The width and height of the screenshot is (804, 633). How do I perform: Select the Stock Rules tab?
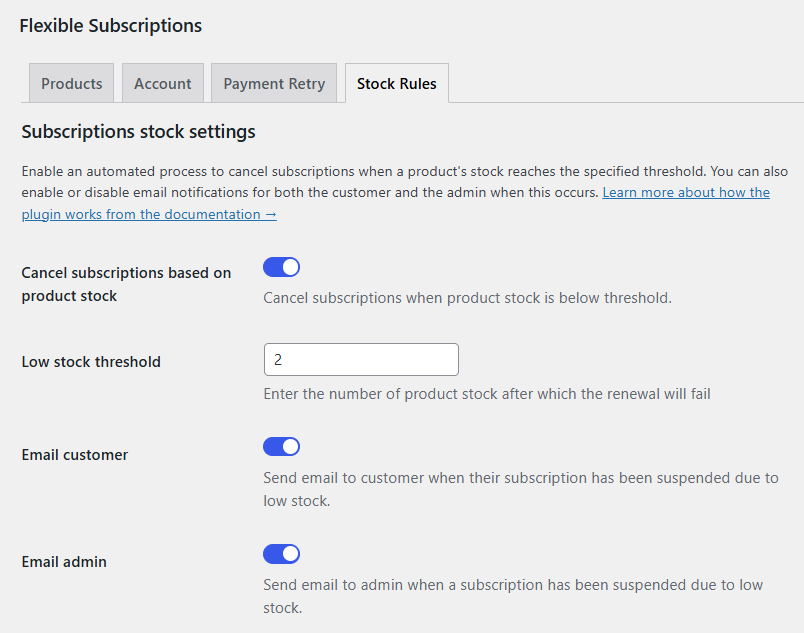396,83
